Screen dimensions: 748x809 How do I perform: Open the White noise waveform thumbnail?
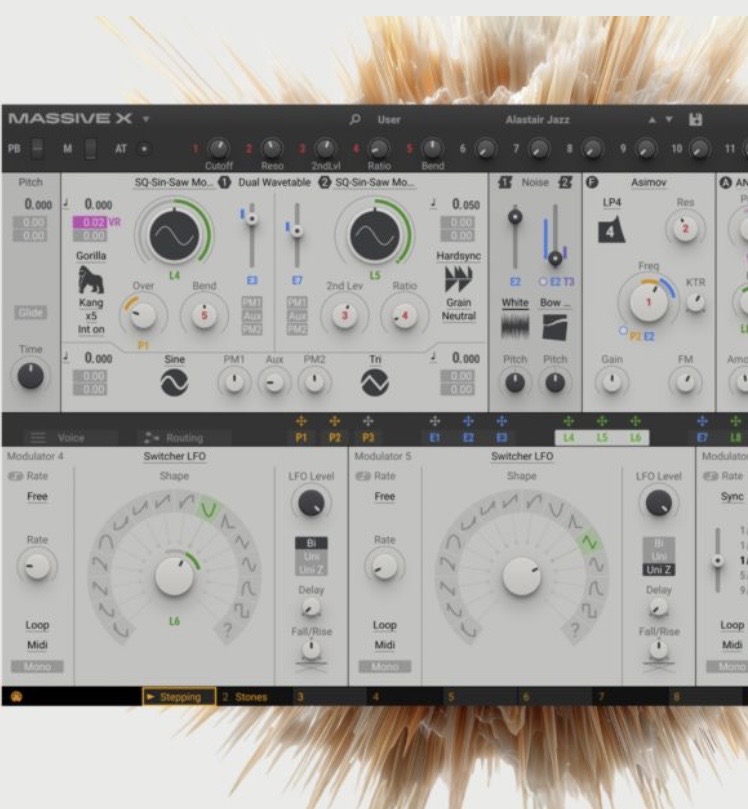click(515, 327)
